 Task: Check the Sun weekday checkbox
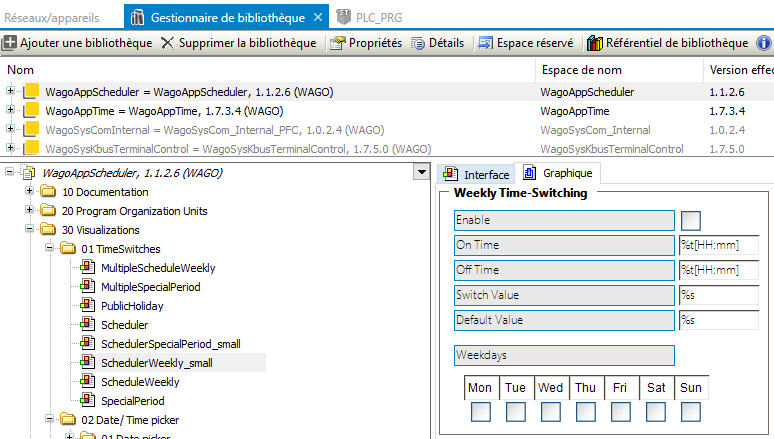(x=690, y=411)
